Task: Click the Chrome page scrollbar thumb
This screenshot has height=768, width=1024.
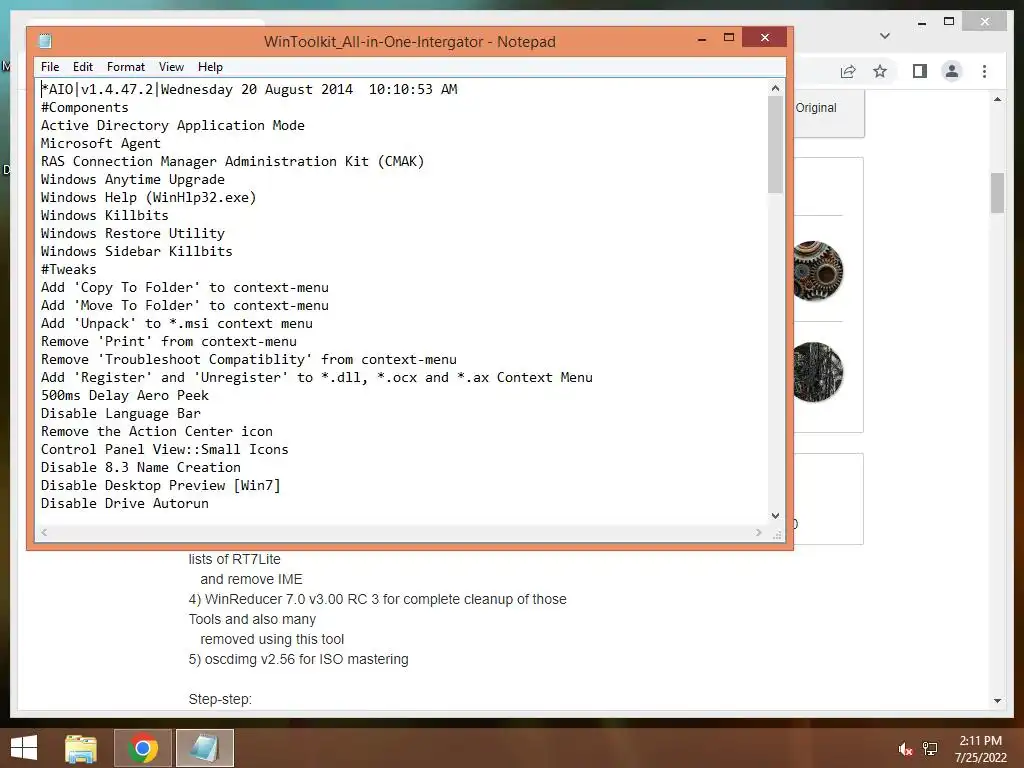Action: pos(997,193)
